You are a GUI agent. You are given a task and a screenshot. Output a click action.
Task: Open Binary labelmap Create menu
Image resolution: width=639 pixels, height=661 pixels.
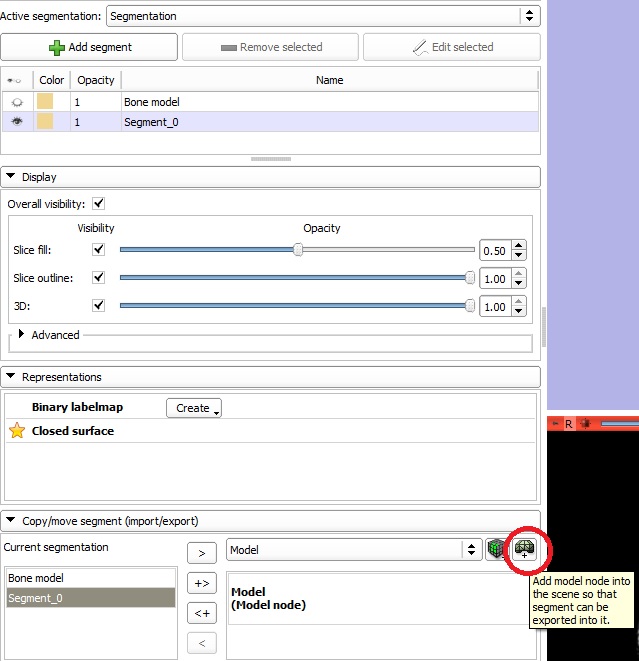(x=193, y=408)
